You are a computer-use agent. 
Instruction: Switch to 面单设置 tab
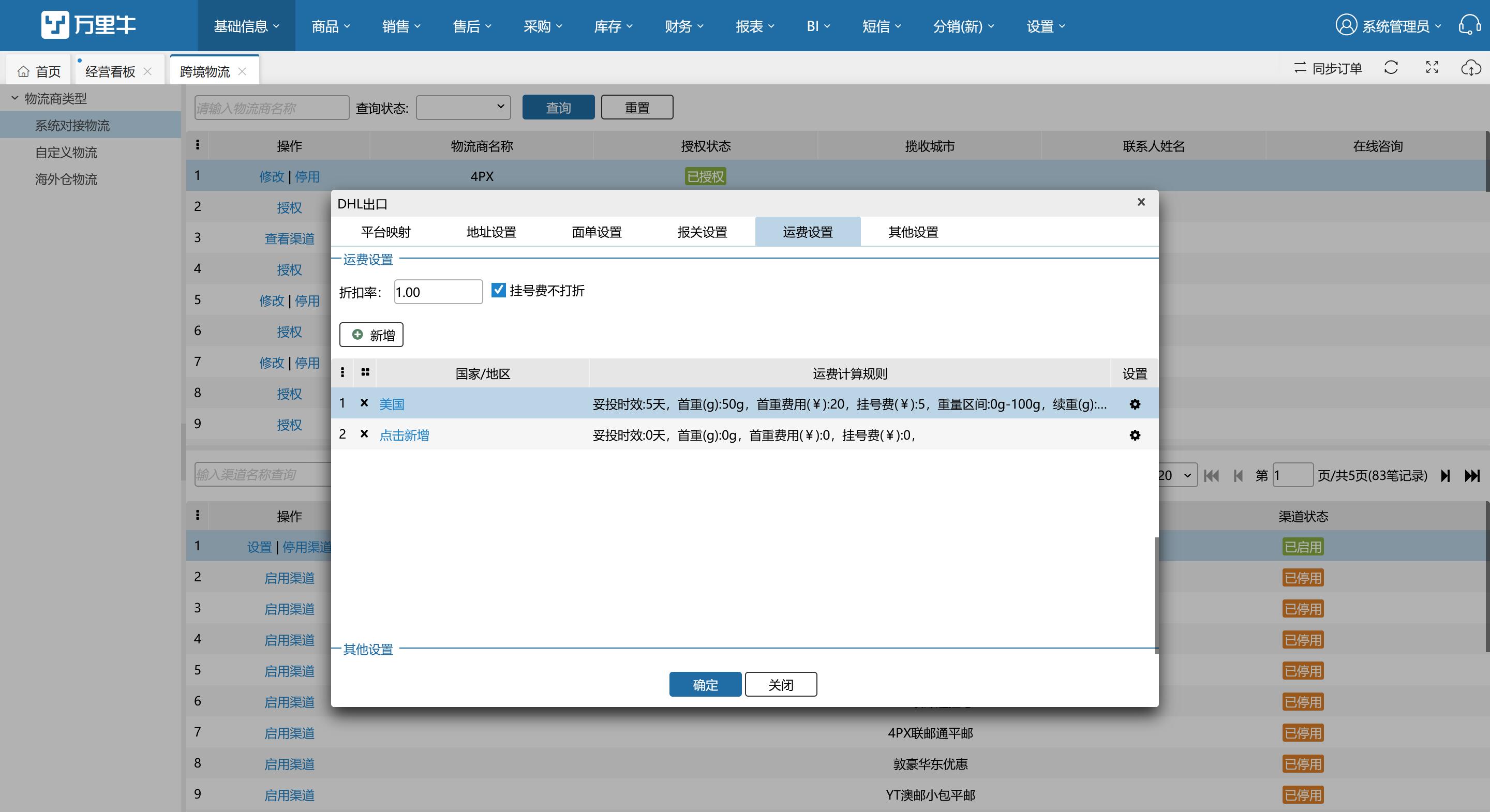[x=597, y=231]
